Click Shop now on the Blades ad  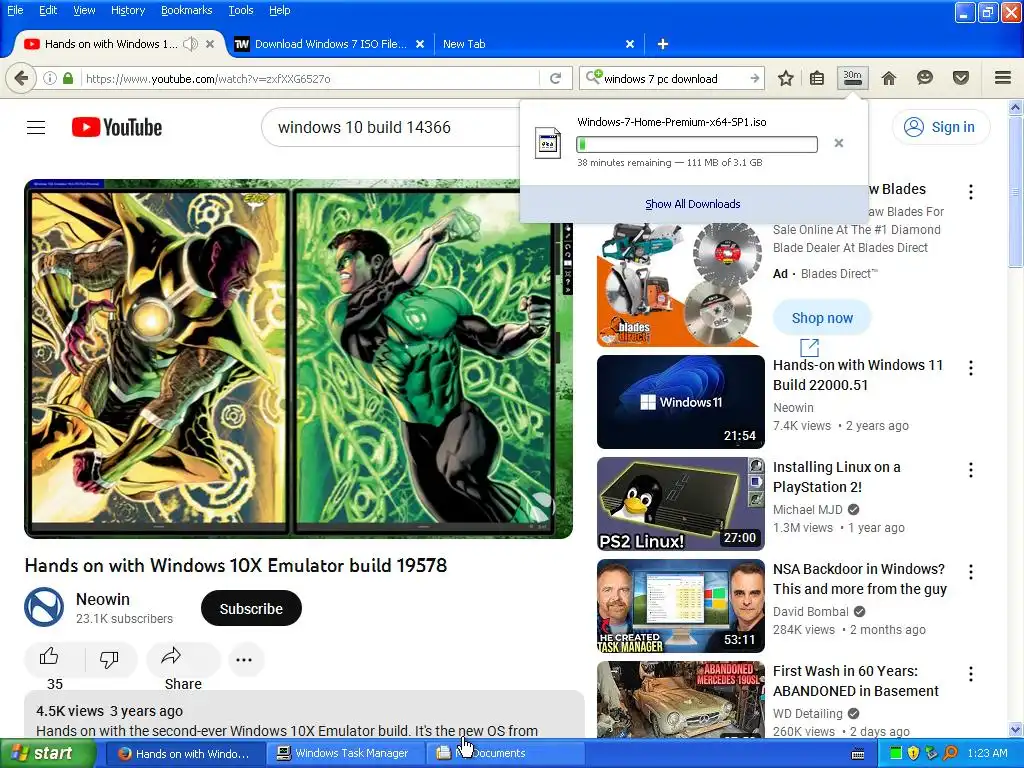tap(822, 318)
